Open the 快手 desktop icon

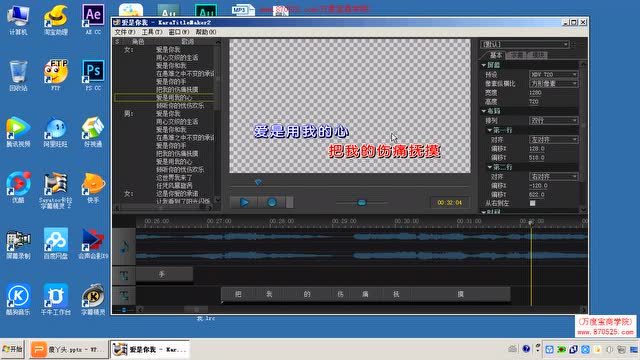[x=93, y=188]
